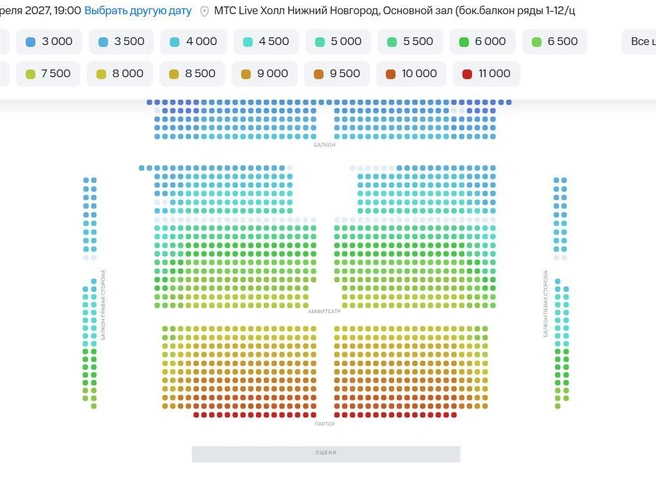
Task: Choose the 6 500 price category
Action: (555, 41)
